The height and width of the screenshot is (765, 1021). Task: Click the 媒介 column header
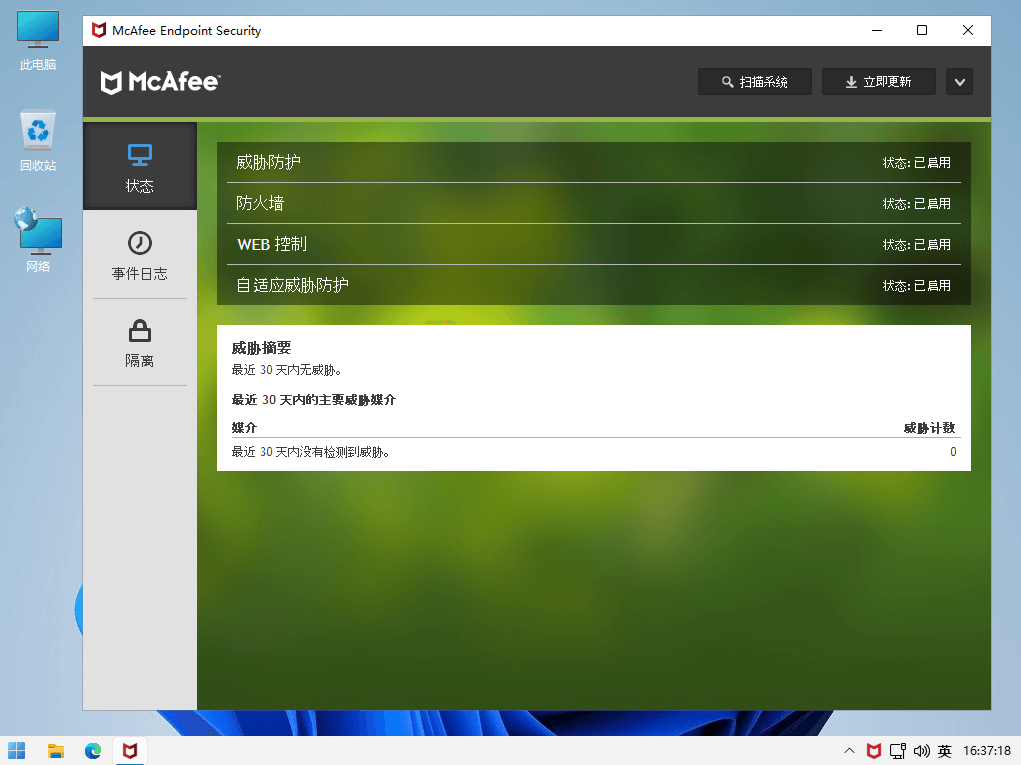coord(244,428)
